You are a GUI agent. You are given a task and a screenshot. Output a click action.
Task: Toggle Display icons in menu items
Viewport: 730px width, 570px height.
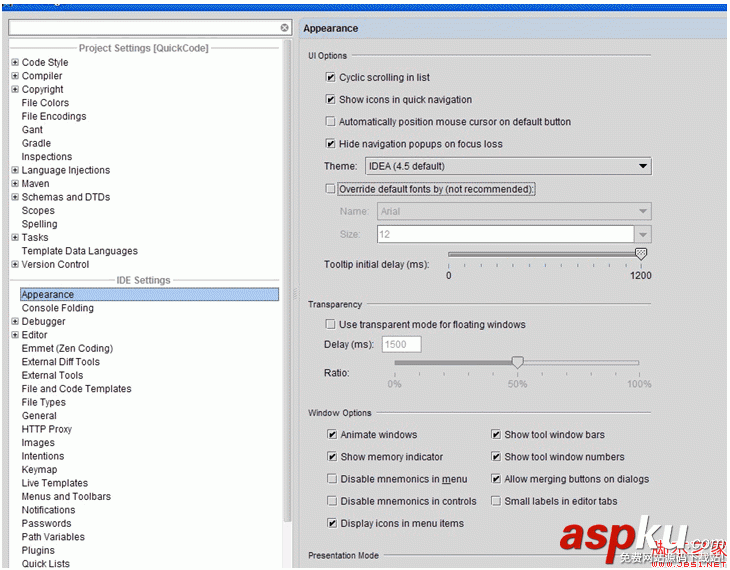[x=332, y=523]
